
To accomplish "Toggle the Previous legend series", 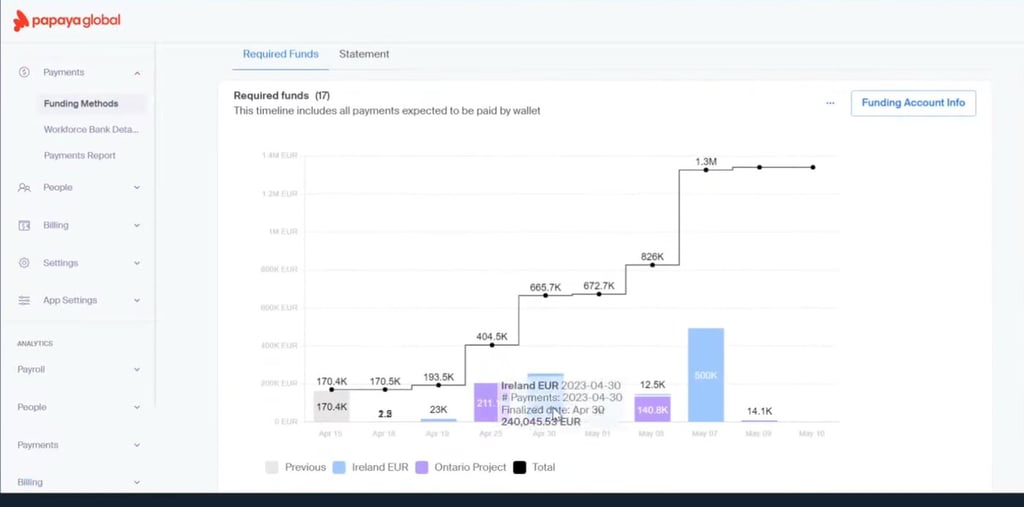I will pyautogui.click(x=295, y=467).
